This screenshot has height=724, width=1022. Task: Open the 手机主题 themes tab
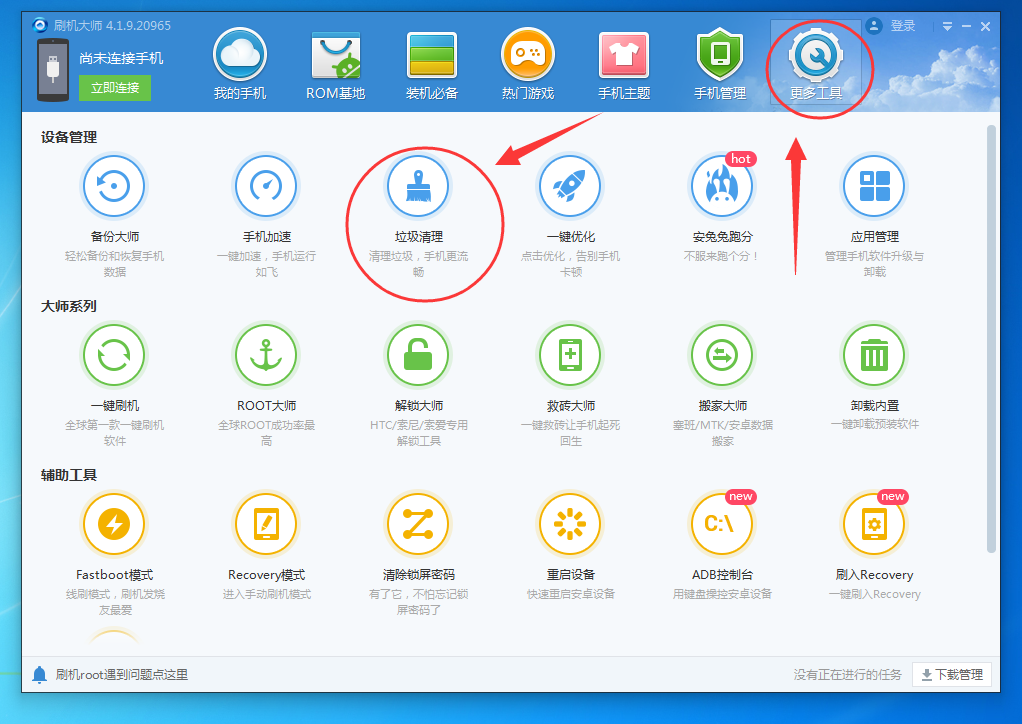point(624,63)
